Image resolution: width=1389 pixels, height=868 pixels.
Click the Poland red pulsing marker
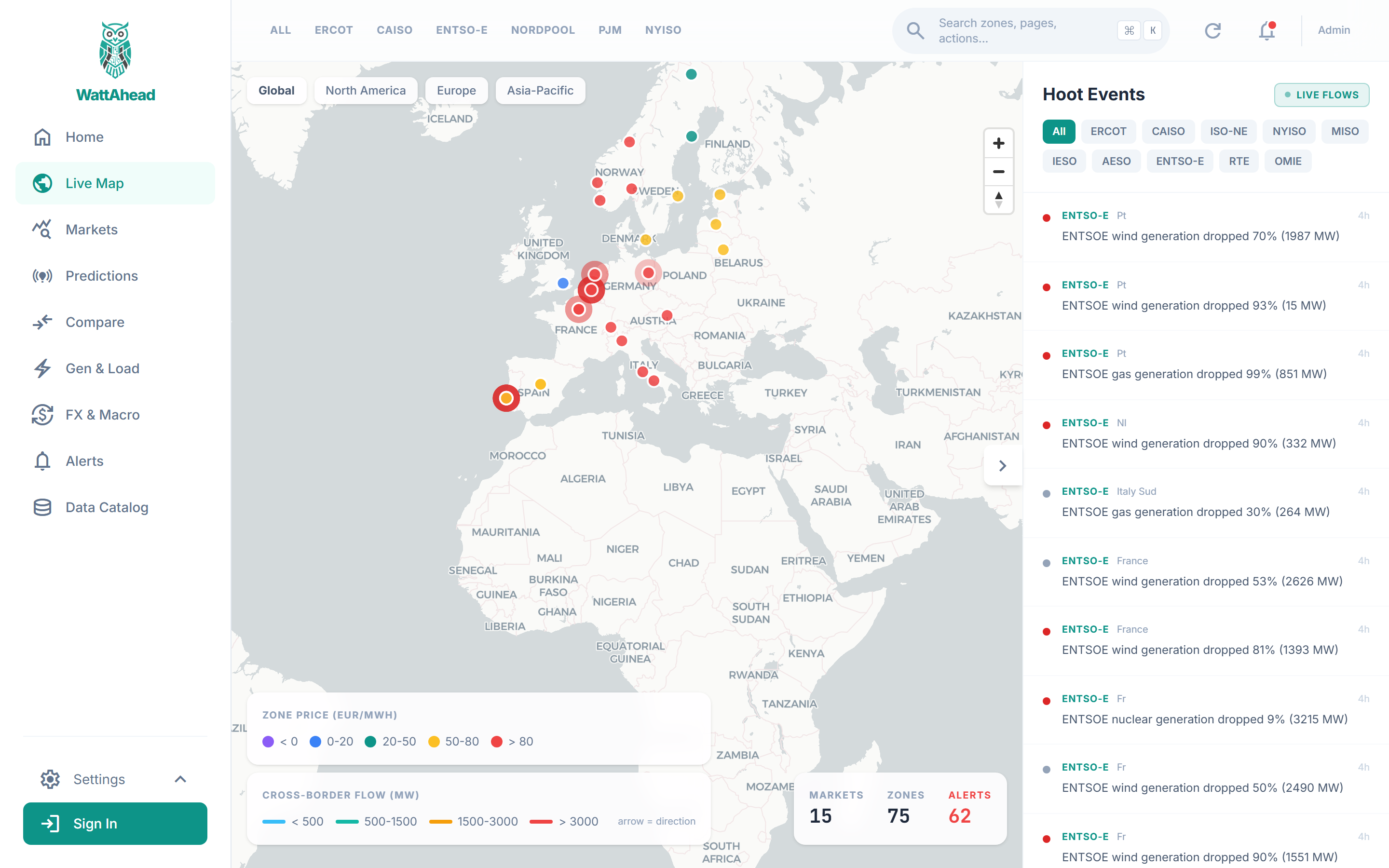tap(649, 272)
